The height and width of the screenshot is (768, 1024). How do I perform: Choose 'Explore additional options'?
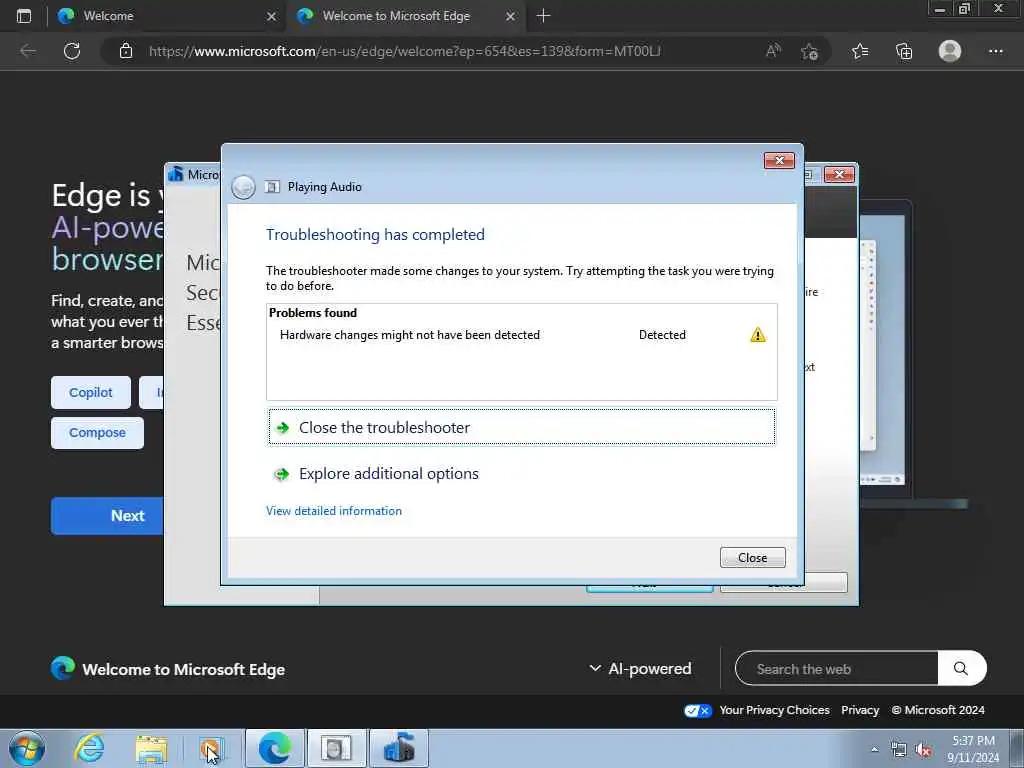pos(388,473)
